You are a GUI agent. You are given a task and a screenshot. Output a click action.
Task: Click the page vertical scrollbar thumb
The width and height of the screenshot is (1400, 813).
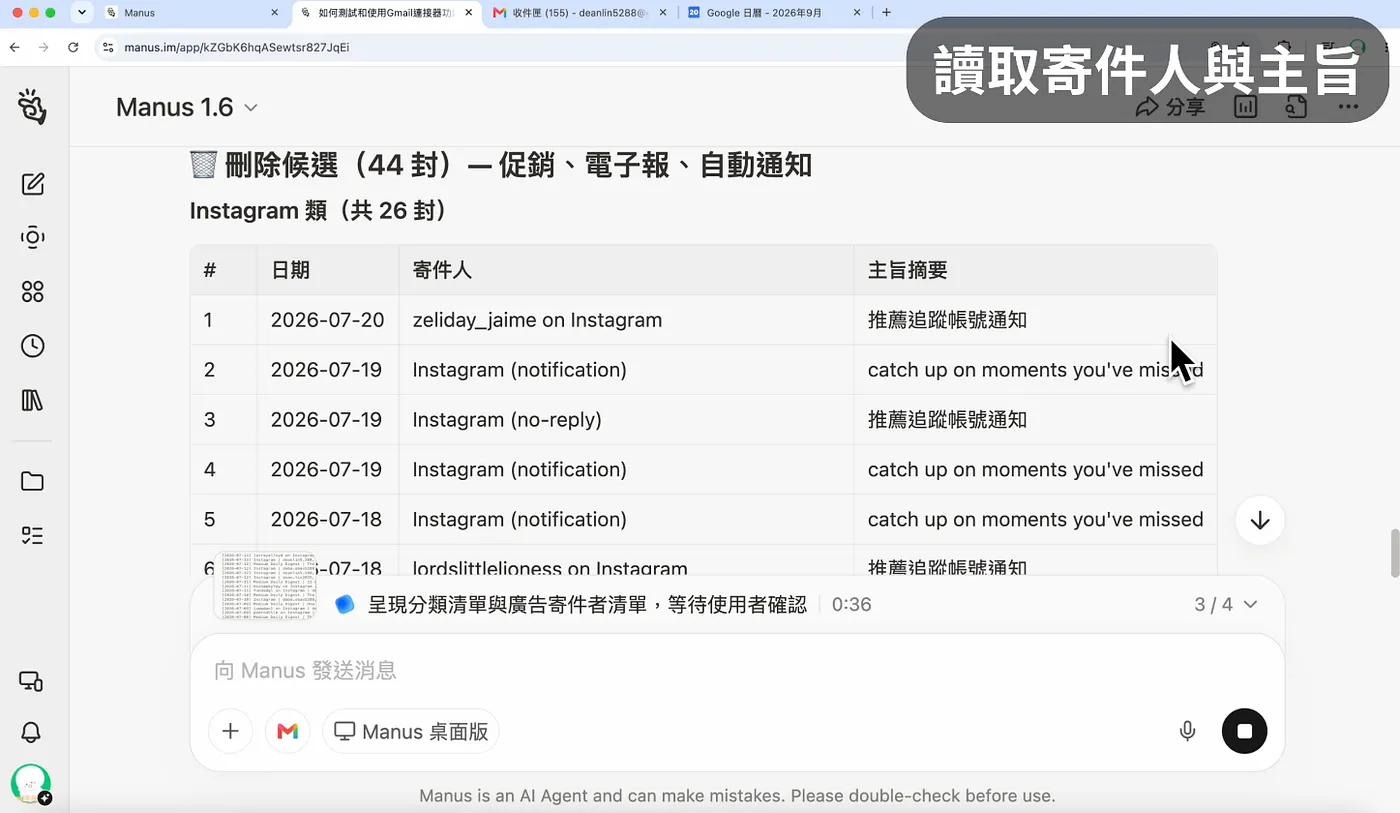point(1394,554)
